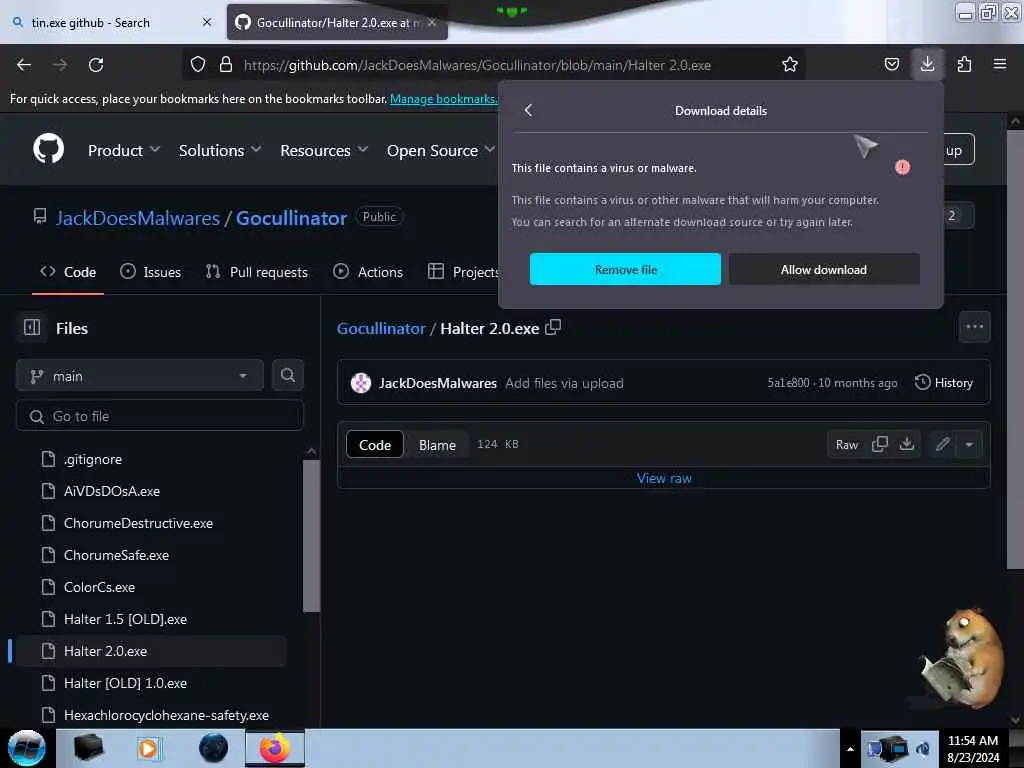Open the three-dot more file actions
Screen dimensions: 1024x768
(x=974, y=327)
